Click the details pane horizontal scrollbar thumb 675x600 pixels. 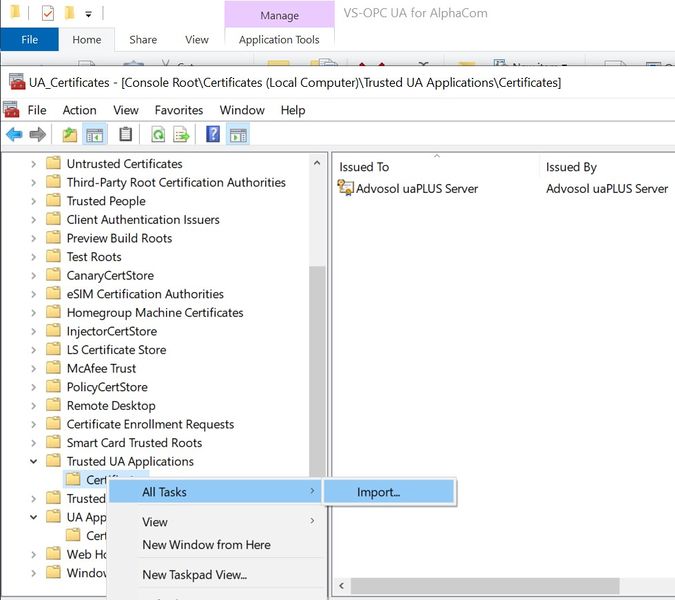click(x=485, y=586)
